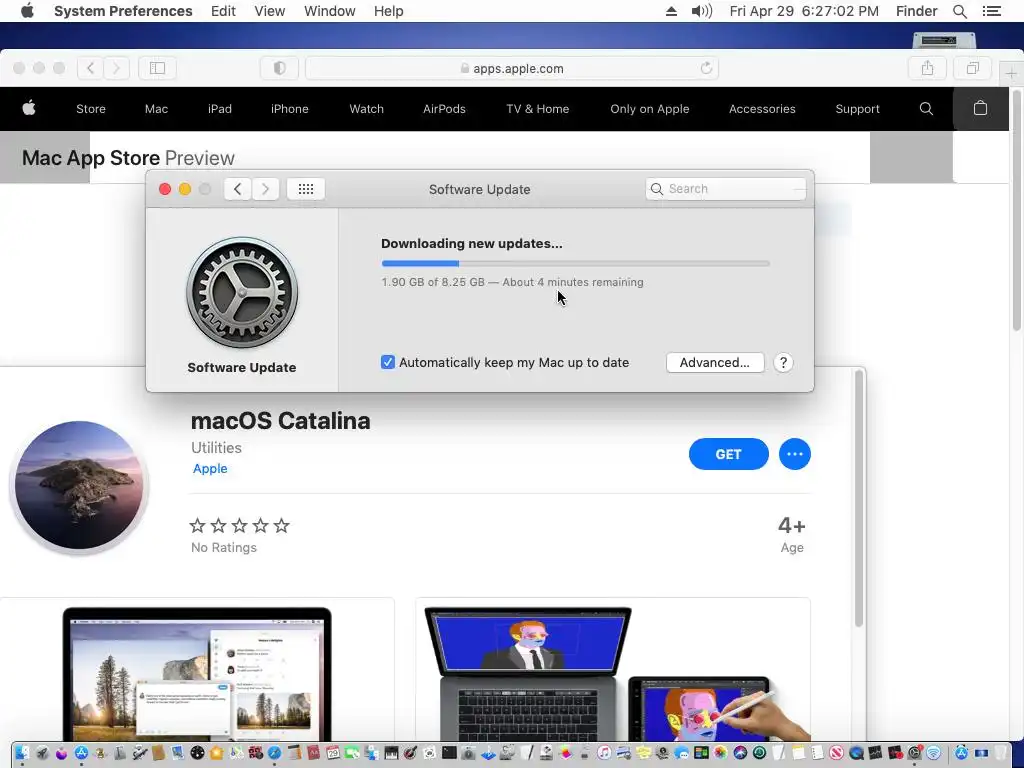This screenshot has height=768, width=1024.
Task: Click Safari address bar apps.apple.com
Action: (512, 68)
